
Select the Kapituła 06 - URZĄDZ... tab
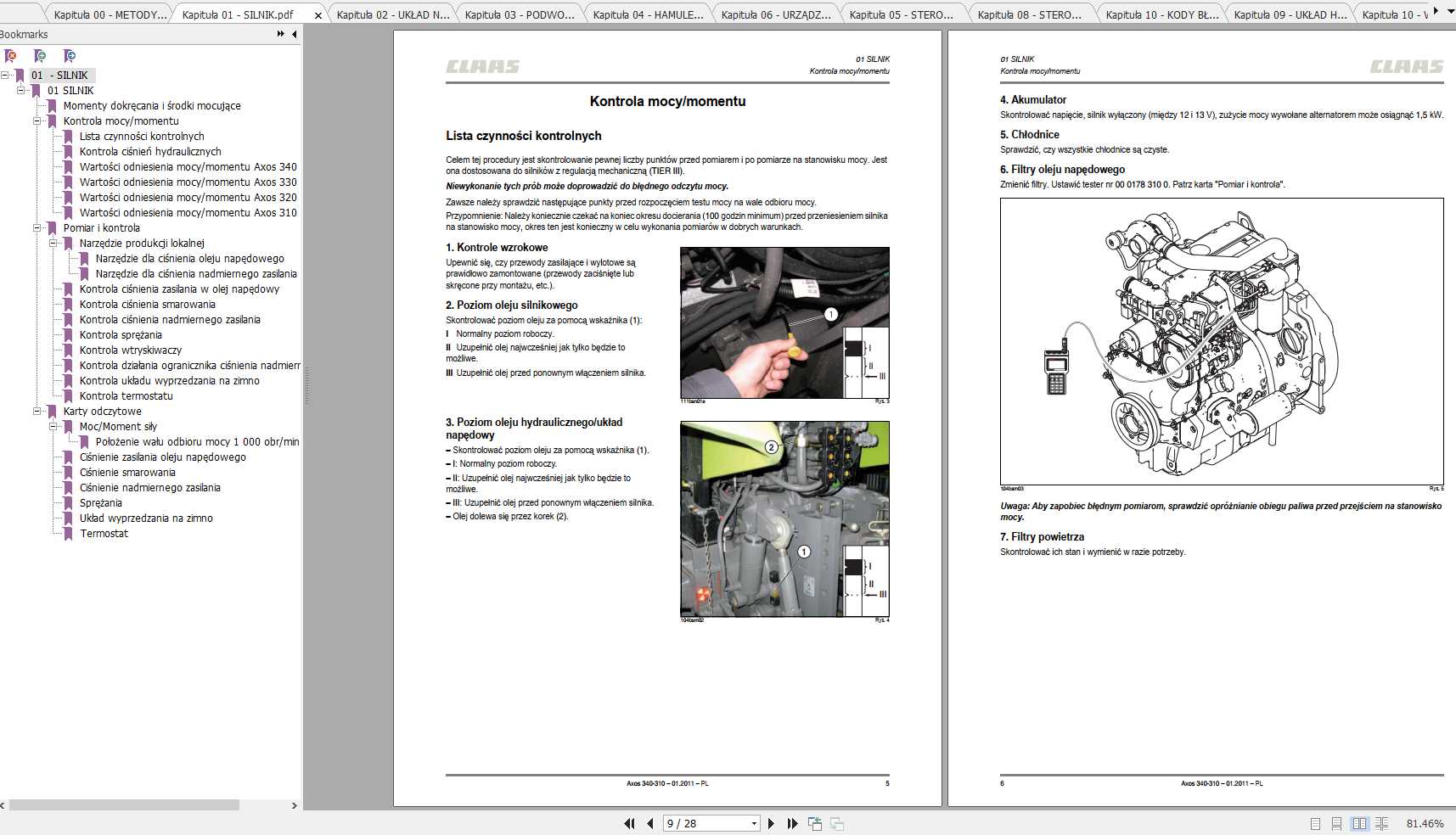click(x=776, y=14)
